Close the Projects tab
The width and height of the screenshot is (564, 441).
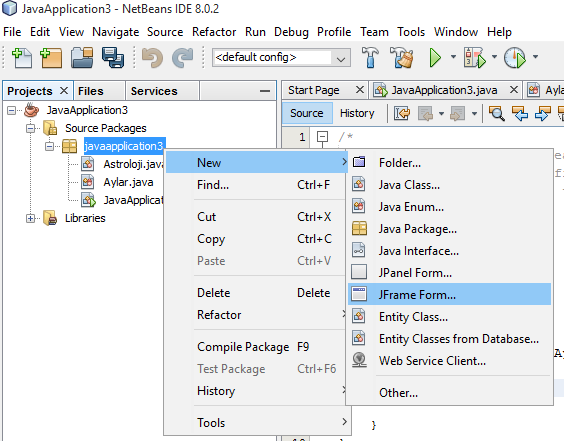pos(64,91)
